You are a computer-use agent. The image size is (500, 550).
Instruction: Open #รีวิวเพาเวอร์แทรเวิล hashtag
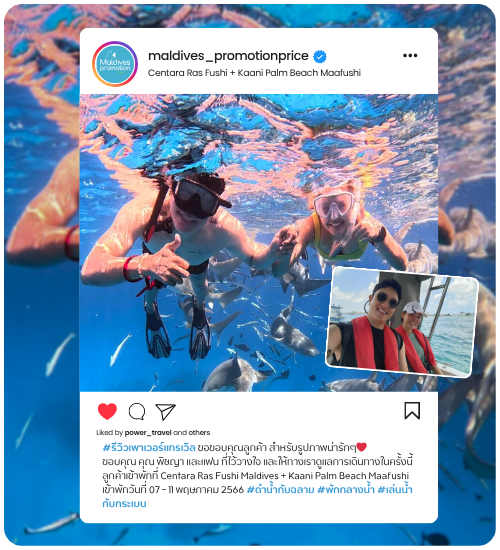(x=149, y=448)
